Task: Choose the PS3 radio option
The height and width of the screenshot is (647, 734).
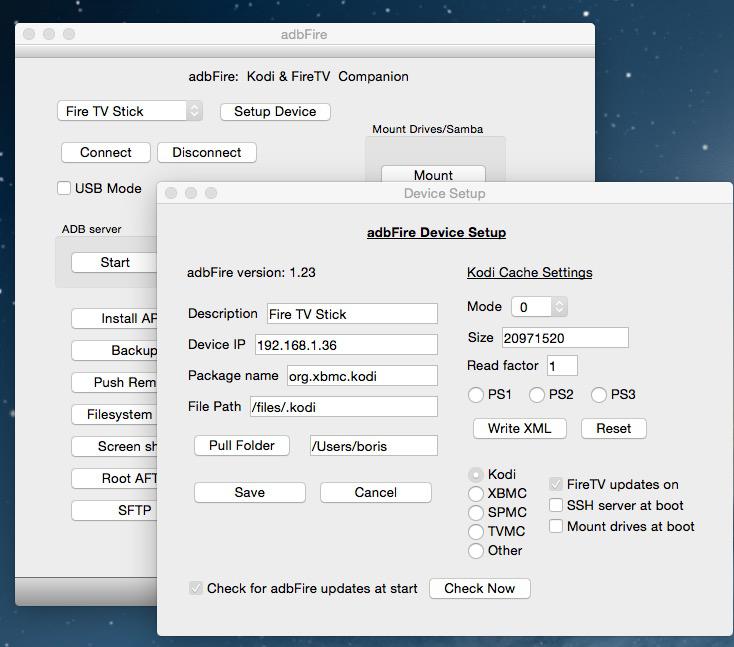Action: pyautogui.click(x=599, y=395)
